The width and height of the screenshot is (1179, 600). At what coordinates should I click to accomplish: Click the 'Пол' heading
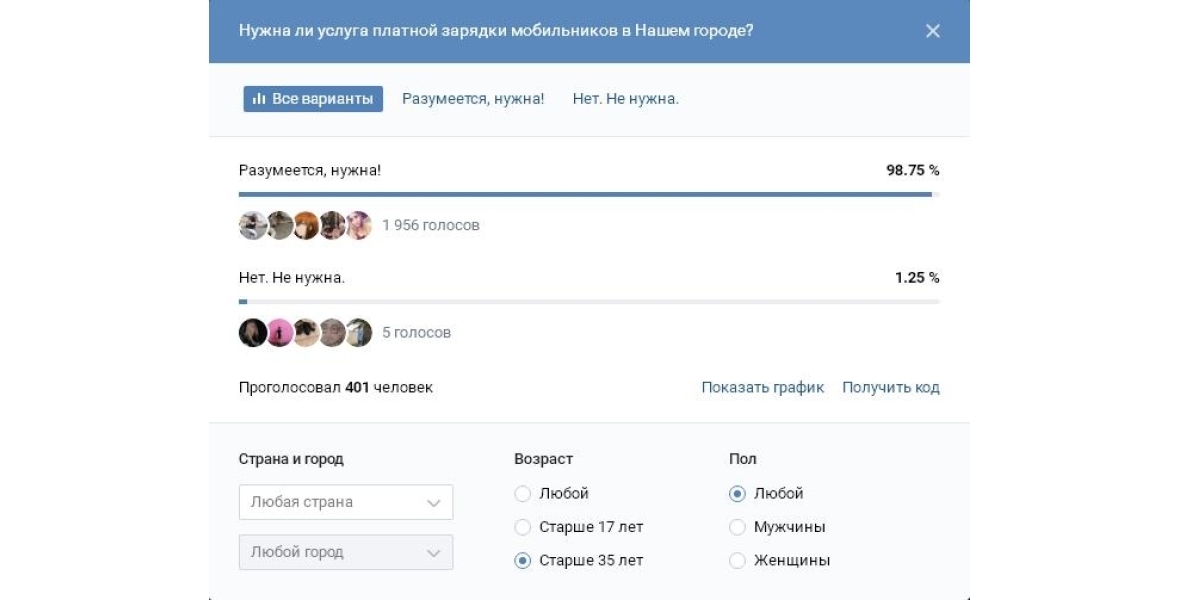(x=743, y=459)
